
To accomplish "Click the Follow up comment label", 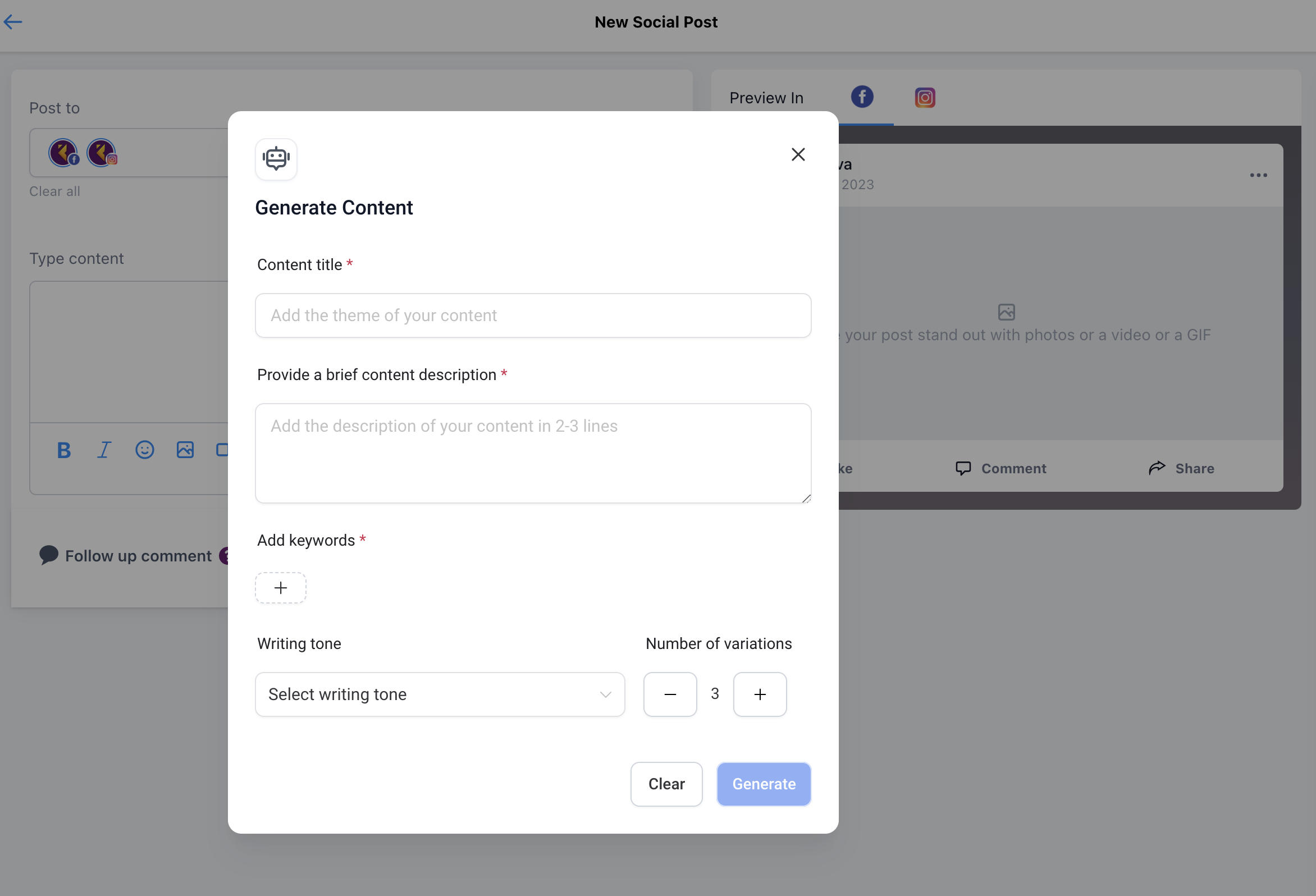I will [138, 556].
